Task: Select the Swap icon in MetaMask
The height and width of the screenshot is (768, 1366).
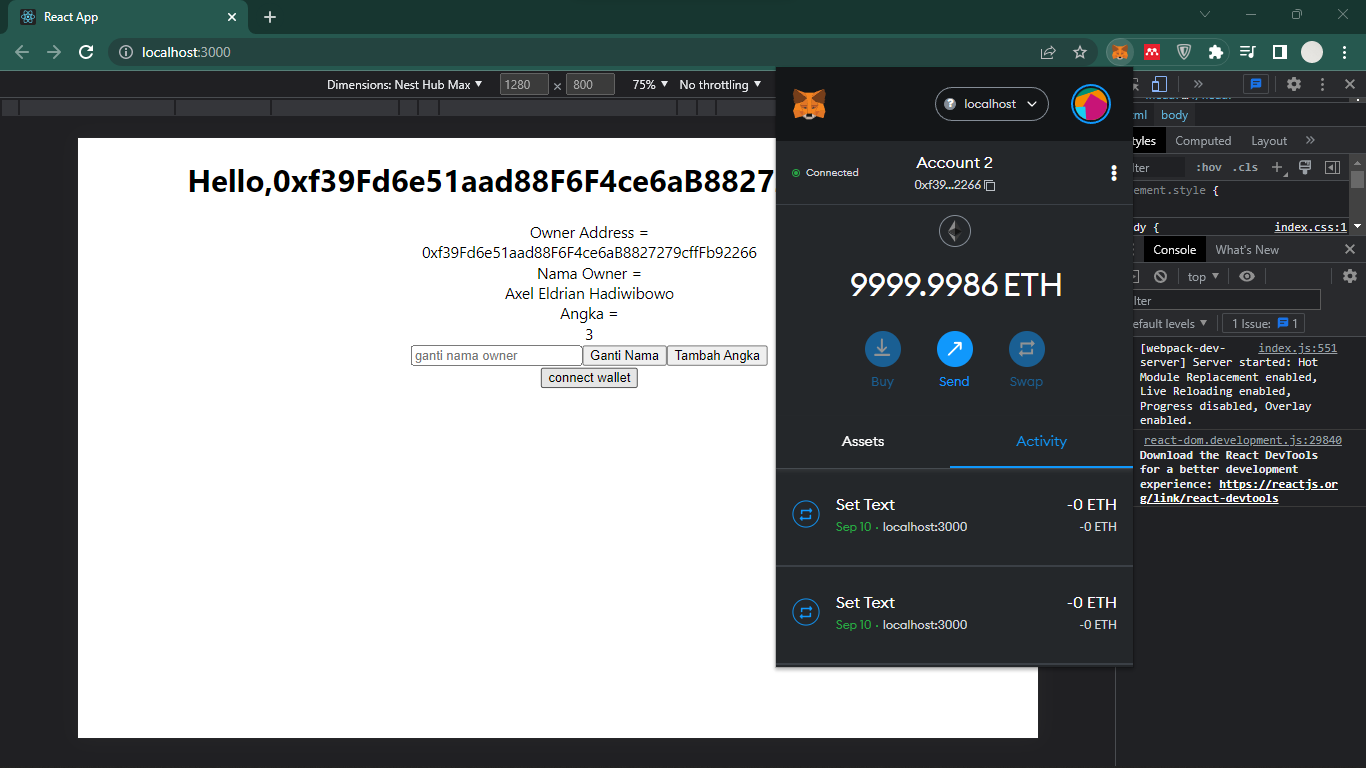Action: (x=1026, y=347)
